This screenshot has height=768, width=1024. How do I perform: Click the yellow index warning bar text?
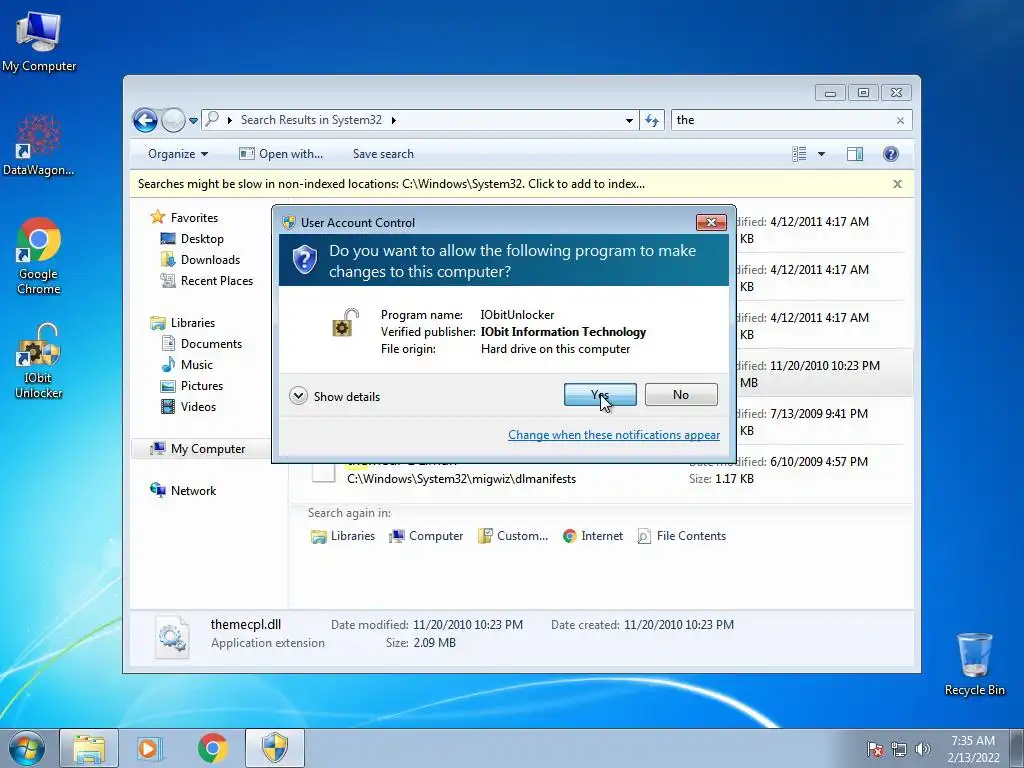pos(391,184)
